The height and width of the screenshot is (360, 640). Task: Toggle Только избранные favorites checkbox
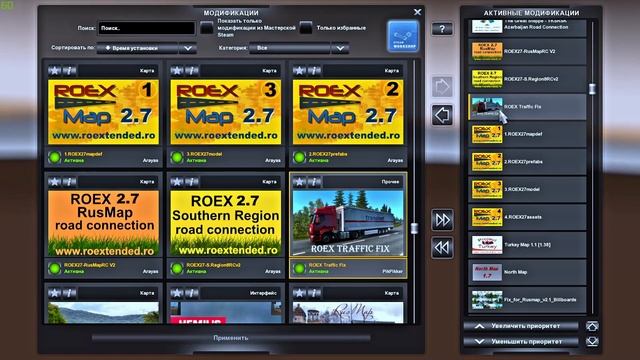click(x=306, y=28)
